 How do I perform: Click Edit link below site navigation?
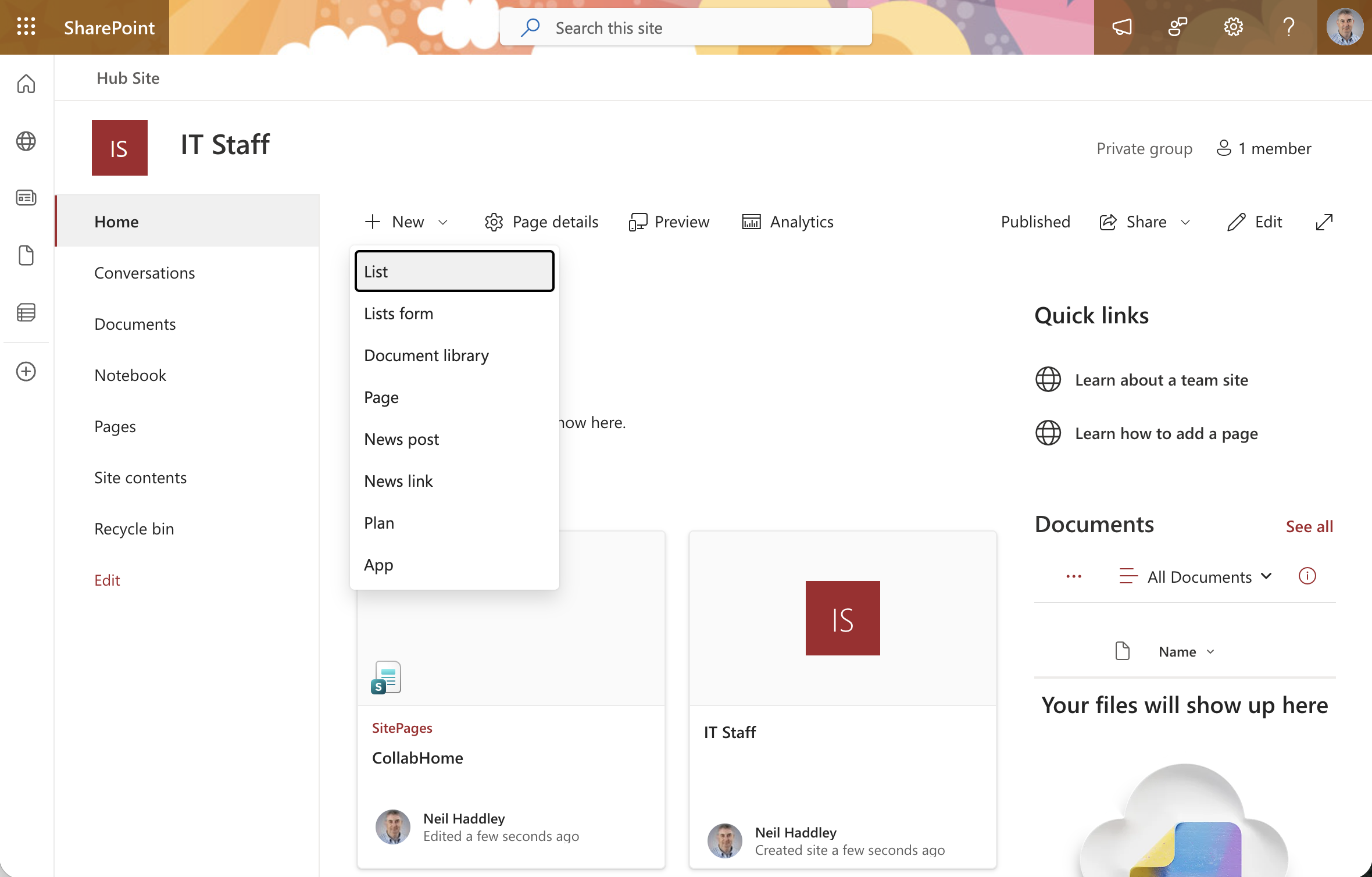(x=107, y=580)
